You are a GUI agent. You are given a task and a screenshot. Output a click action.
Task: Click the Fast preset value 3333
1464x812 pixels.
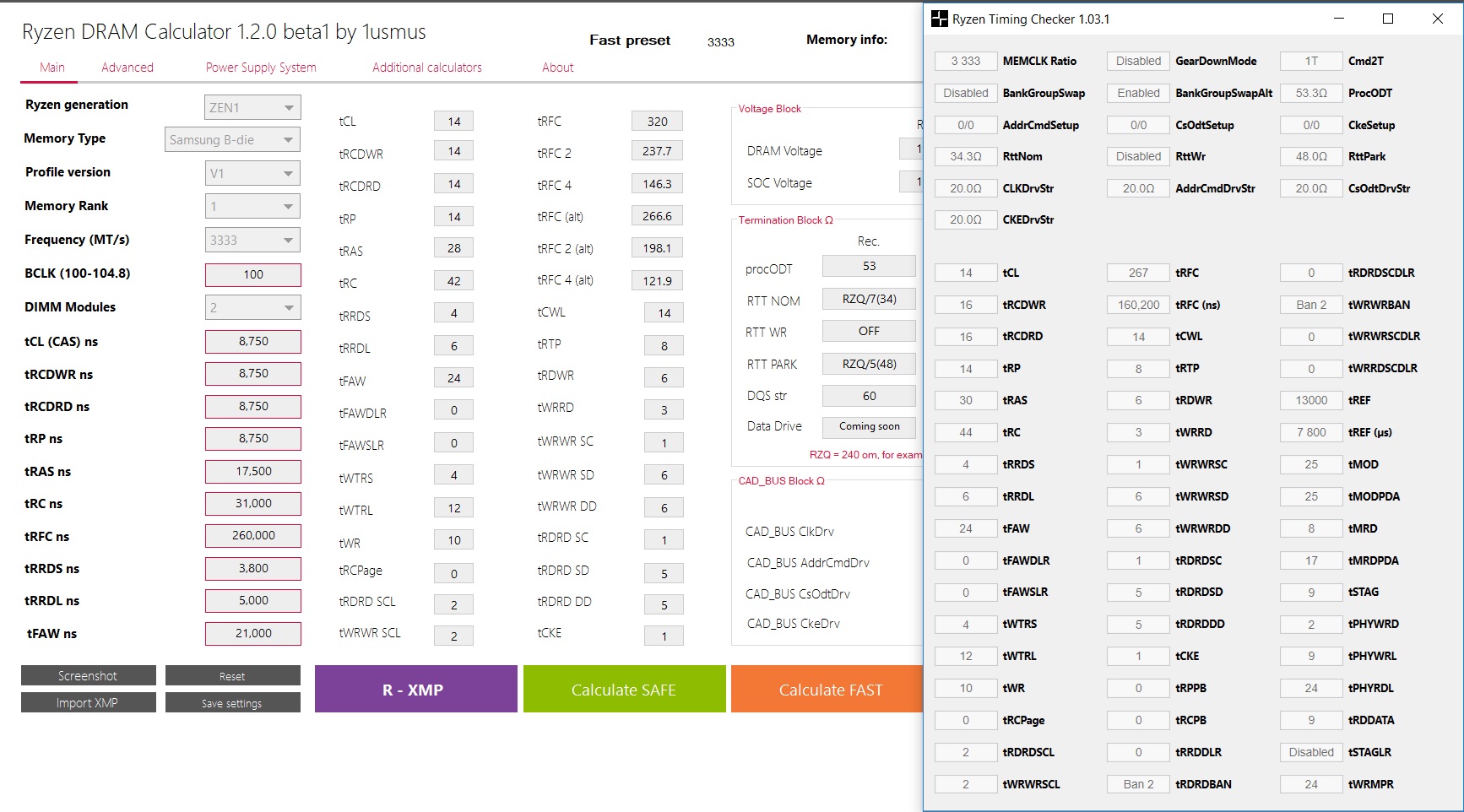pos(721,41)
